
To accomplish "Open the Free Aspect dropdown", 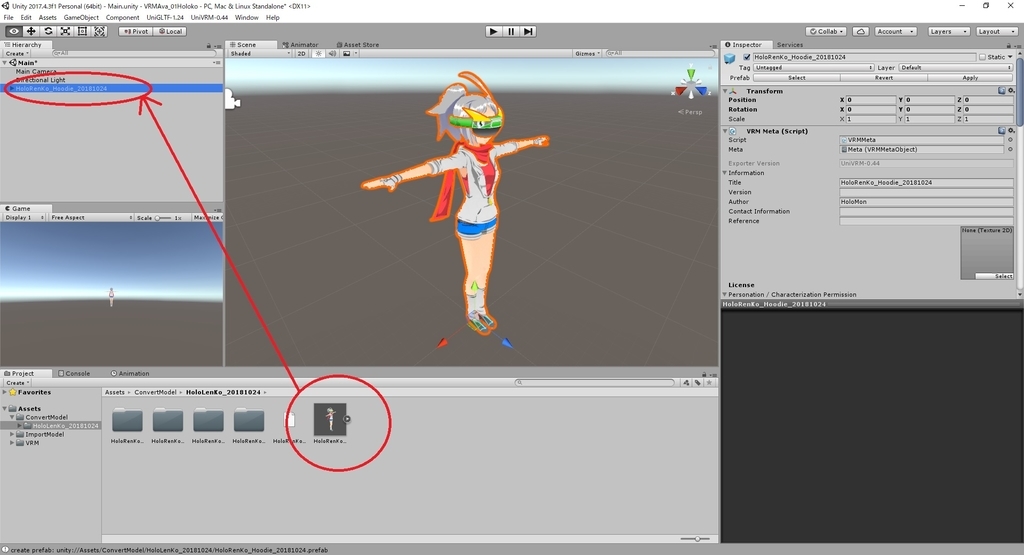I will point(91,217).
